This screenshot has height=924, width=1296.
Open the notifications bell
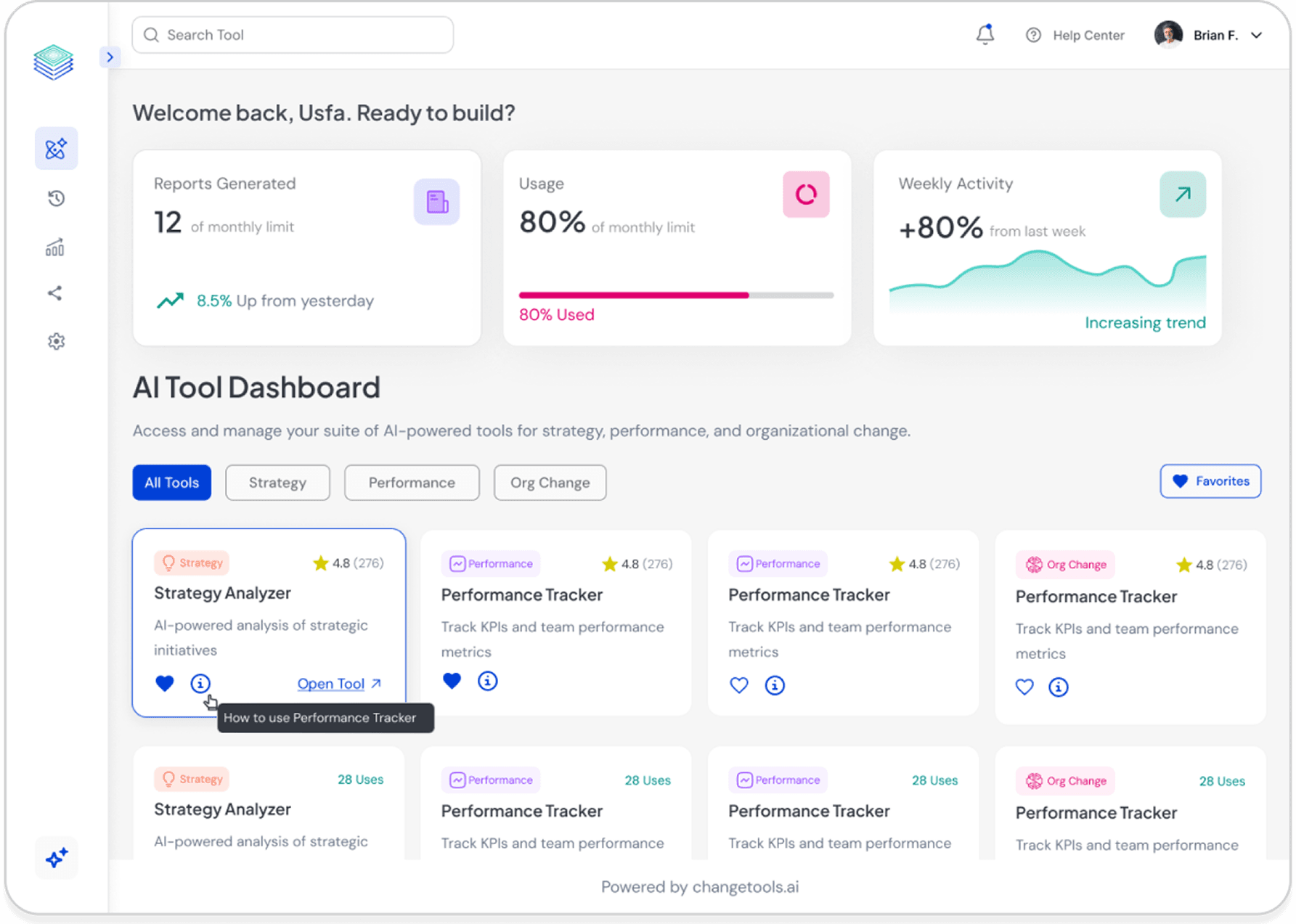[985, 34]
